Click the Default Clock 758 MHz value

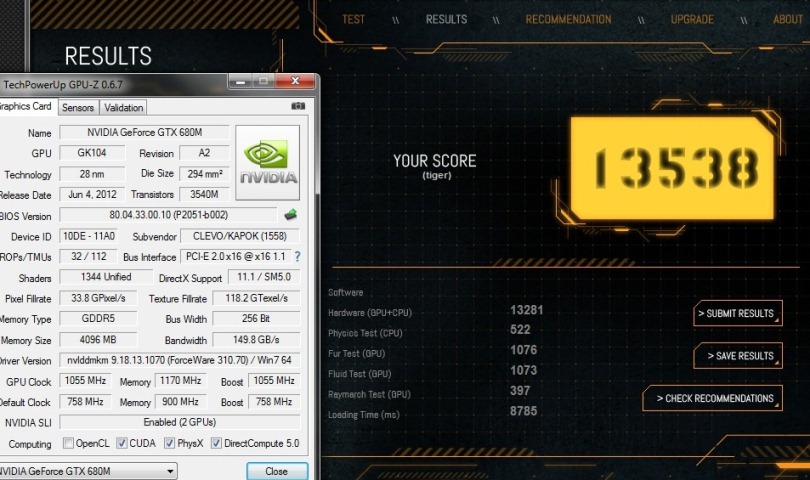[85, 401]
